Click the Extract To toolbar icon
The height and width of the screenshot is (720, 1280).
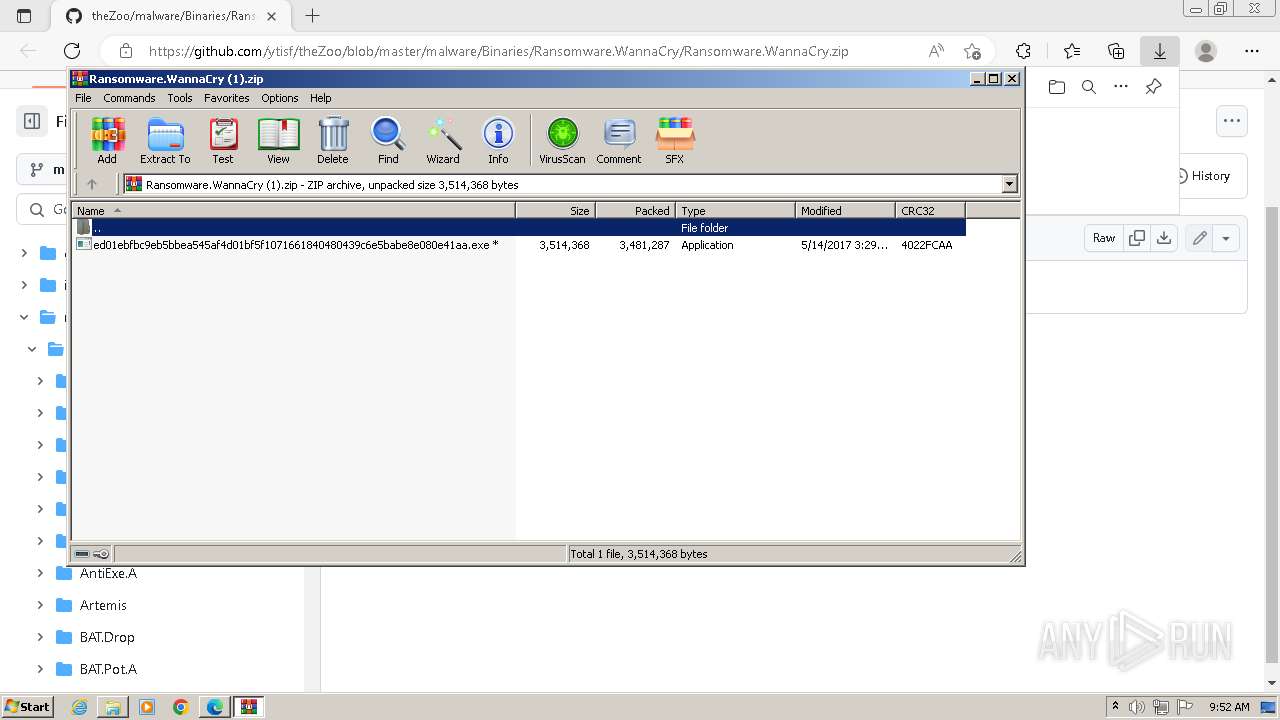pyautogui.click(x=165, y=140)
